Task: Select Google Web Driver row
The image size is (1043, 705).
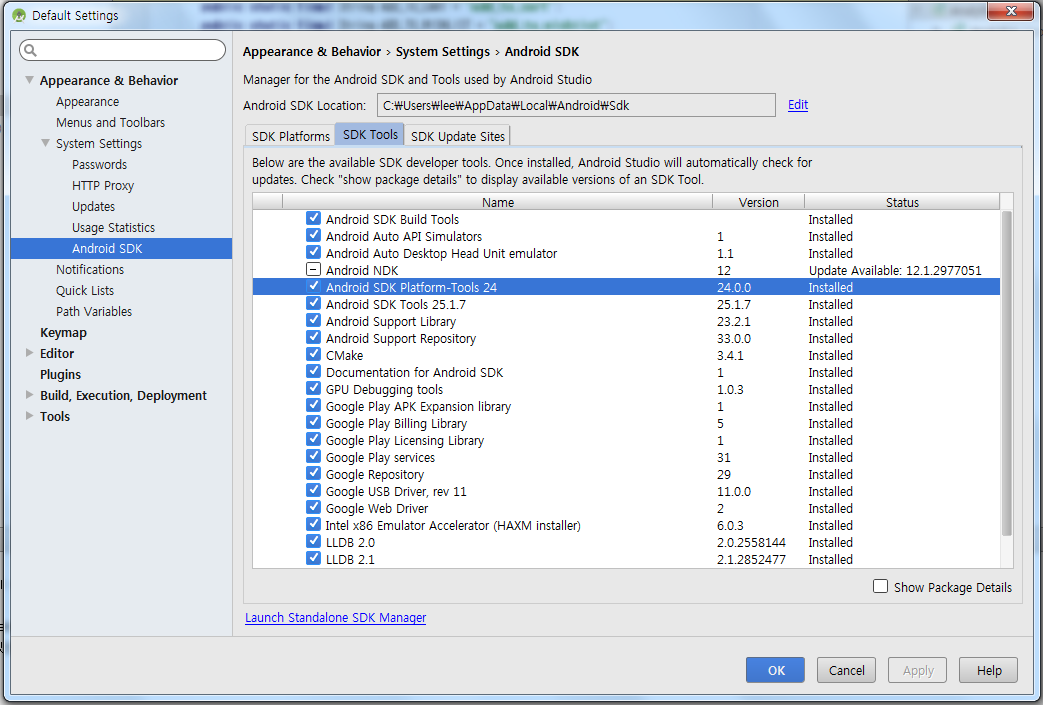Action: [626, 508]
